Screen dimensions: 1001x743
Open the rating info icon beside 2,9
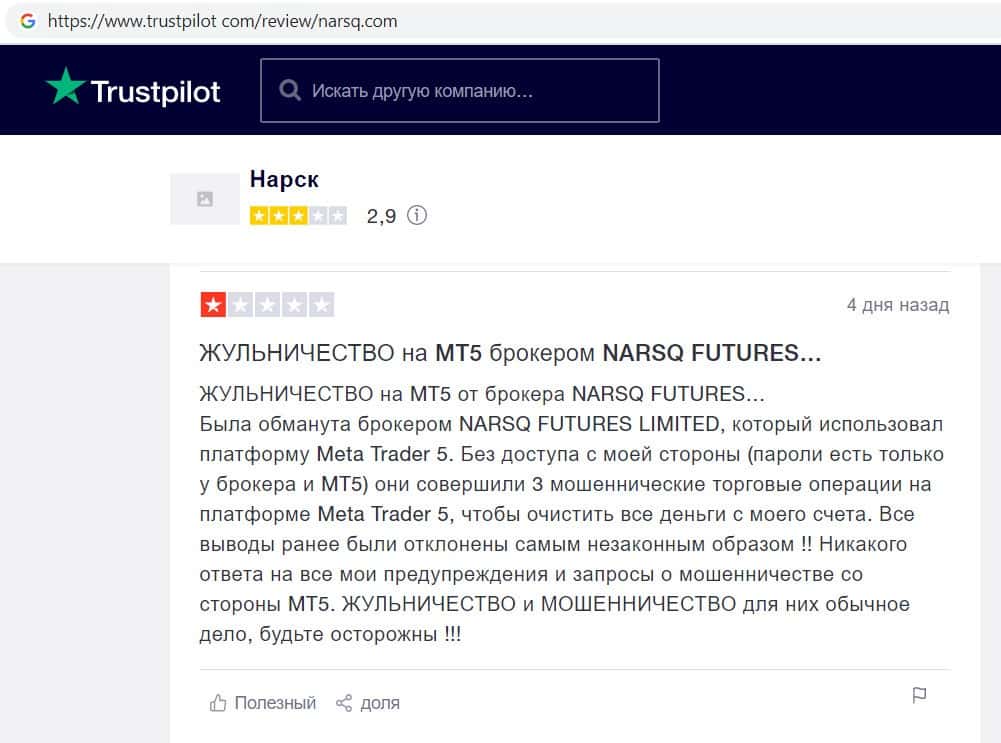[417, 215]
